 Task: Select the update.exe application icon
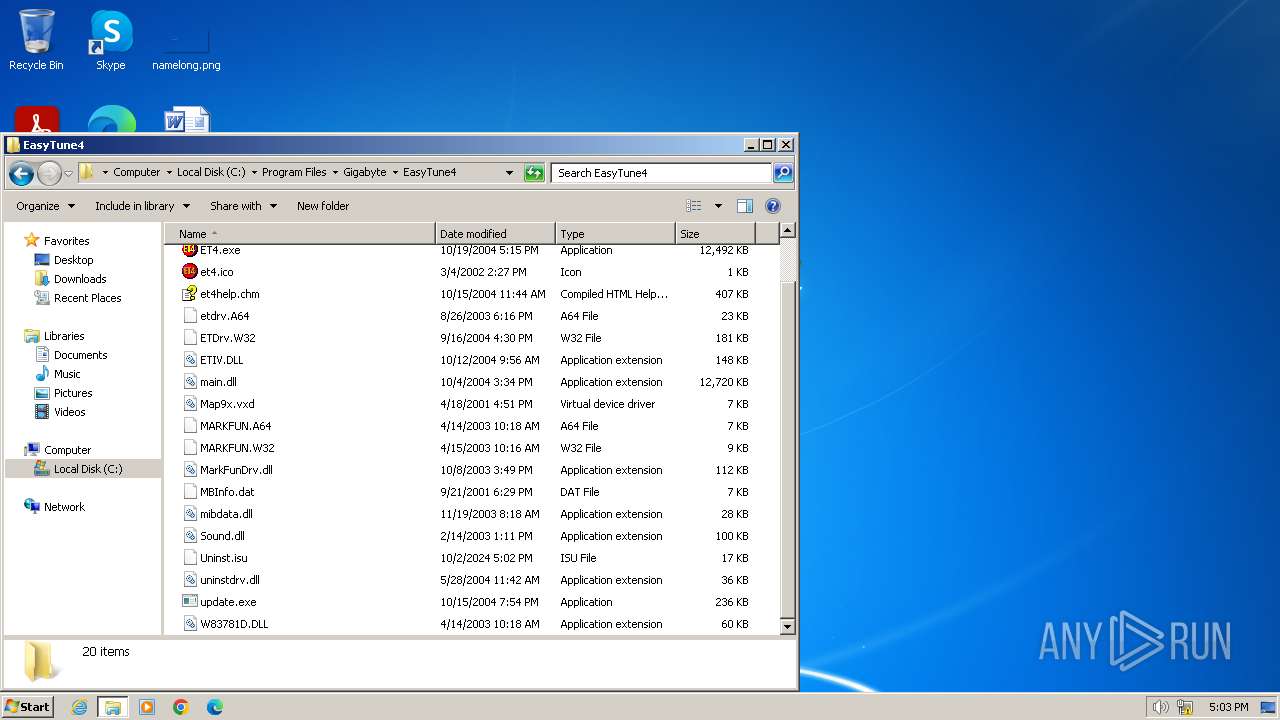pyautogui.click(x=190, y=602)
